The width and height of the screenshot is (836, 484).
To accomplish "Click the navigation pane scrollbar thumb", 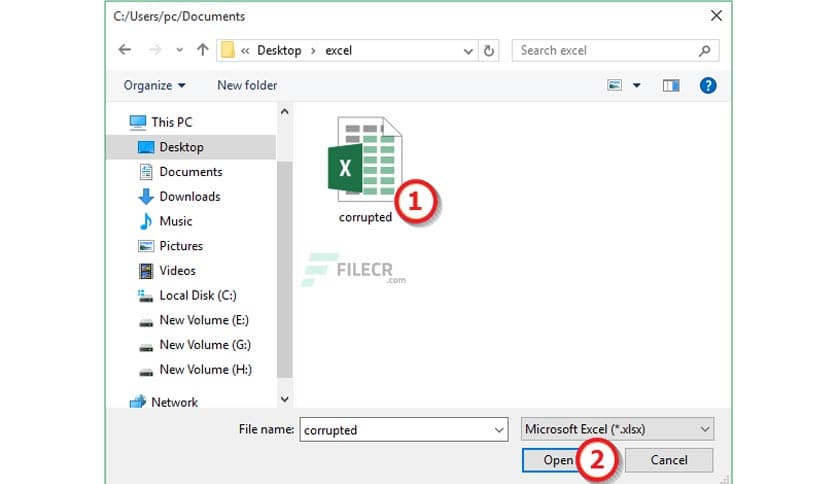I will click(x=285, y=269).
